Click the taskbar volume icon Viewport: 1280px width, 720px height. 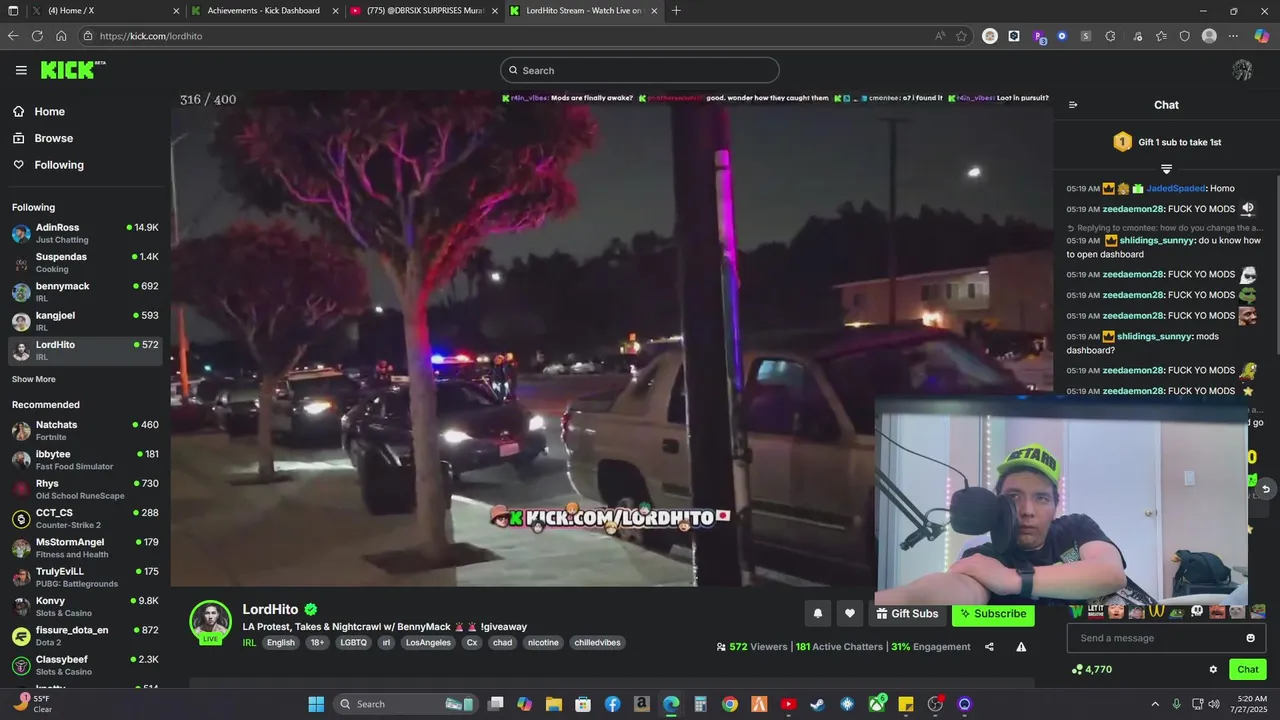tap(1214, 704)
